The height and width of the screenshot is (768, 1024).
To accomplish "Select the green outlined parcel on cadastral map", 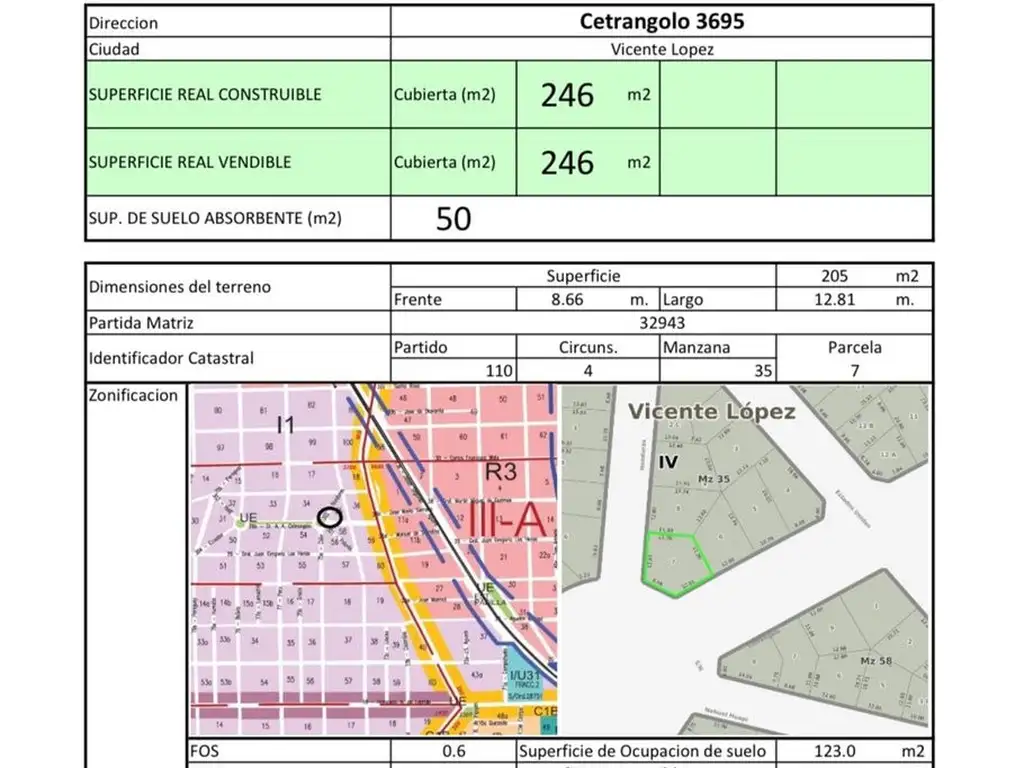I will pos(676,563).
